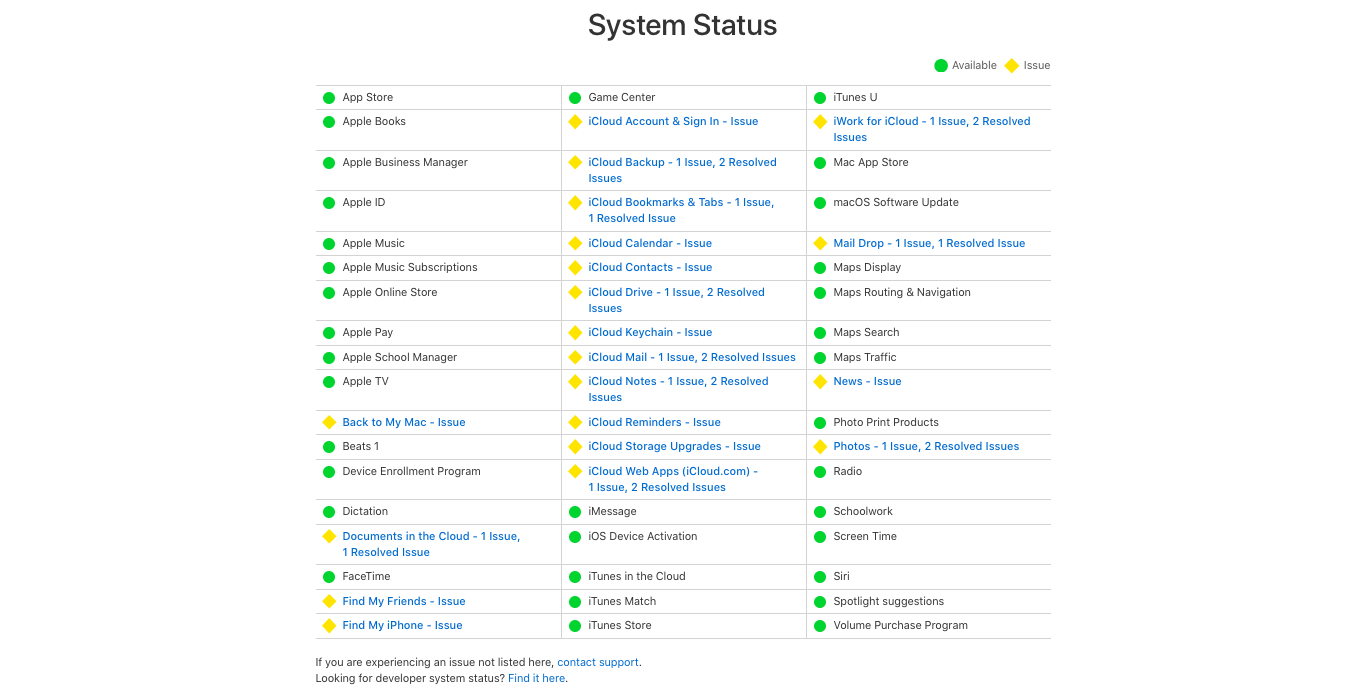Expand iCloud Account & Sign In issue
This screenshot has width=1361, height=694.
(673, 121)
